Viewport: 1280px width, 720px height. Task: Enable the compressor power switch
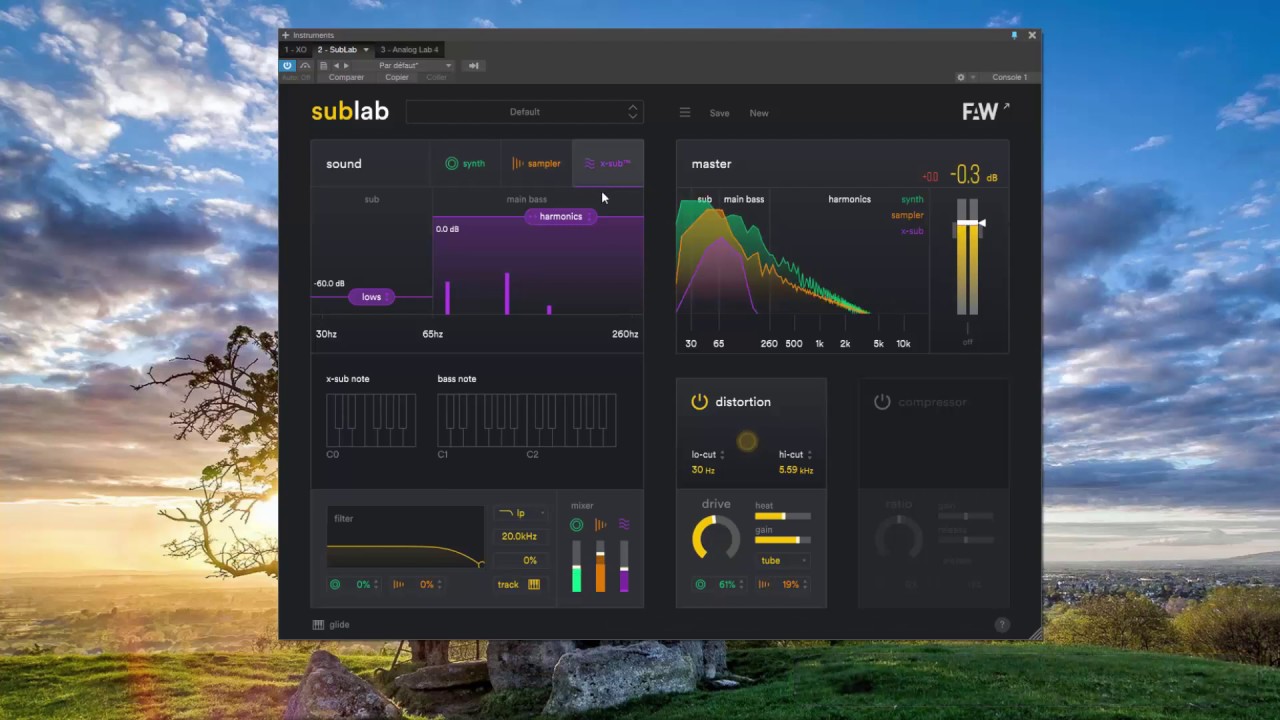[882, 402]
